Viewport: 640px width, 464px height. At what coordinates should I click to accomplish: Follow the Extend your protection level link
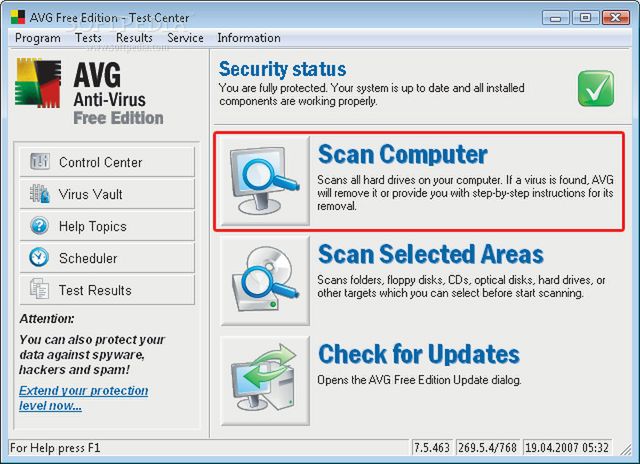tap(83, 398)
